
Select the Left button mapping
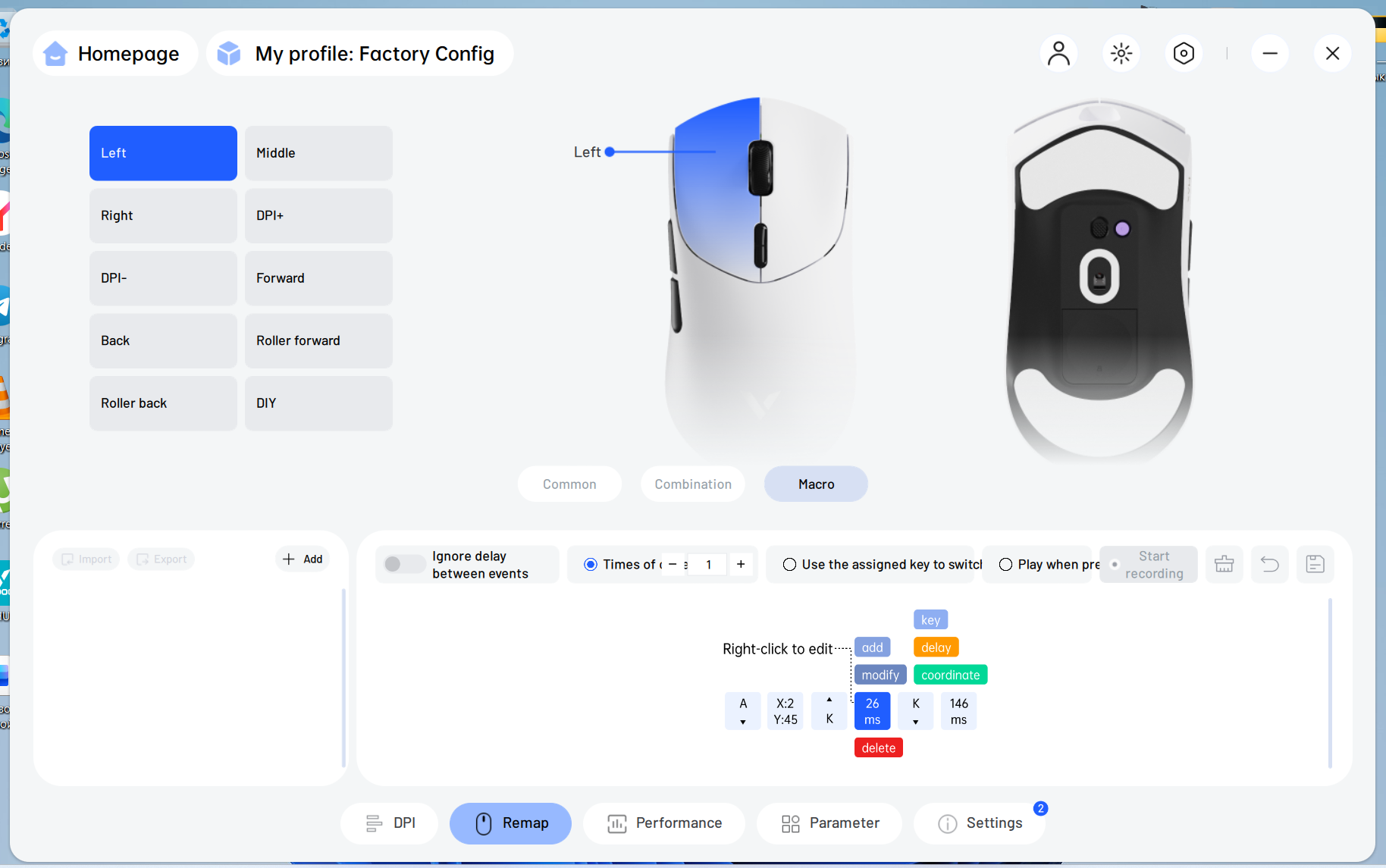[163, 153]
